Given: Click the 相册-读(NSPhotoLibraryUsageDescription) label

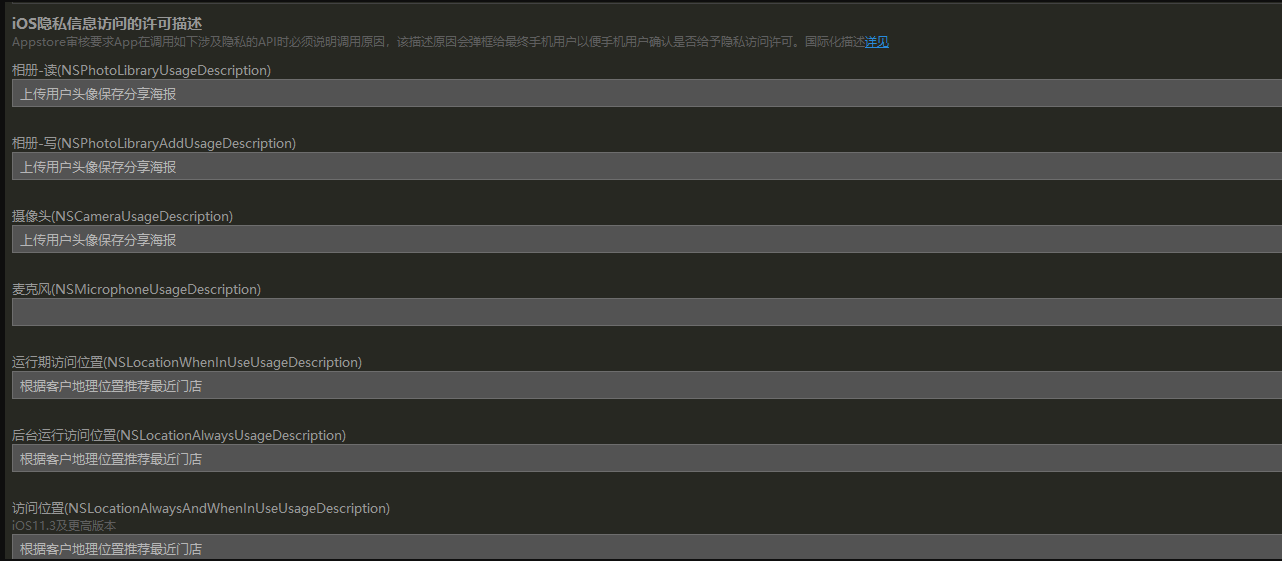Looking at the screenshot, I should coord(141,70).
